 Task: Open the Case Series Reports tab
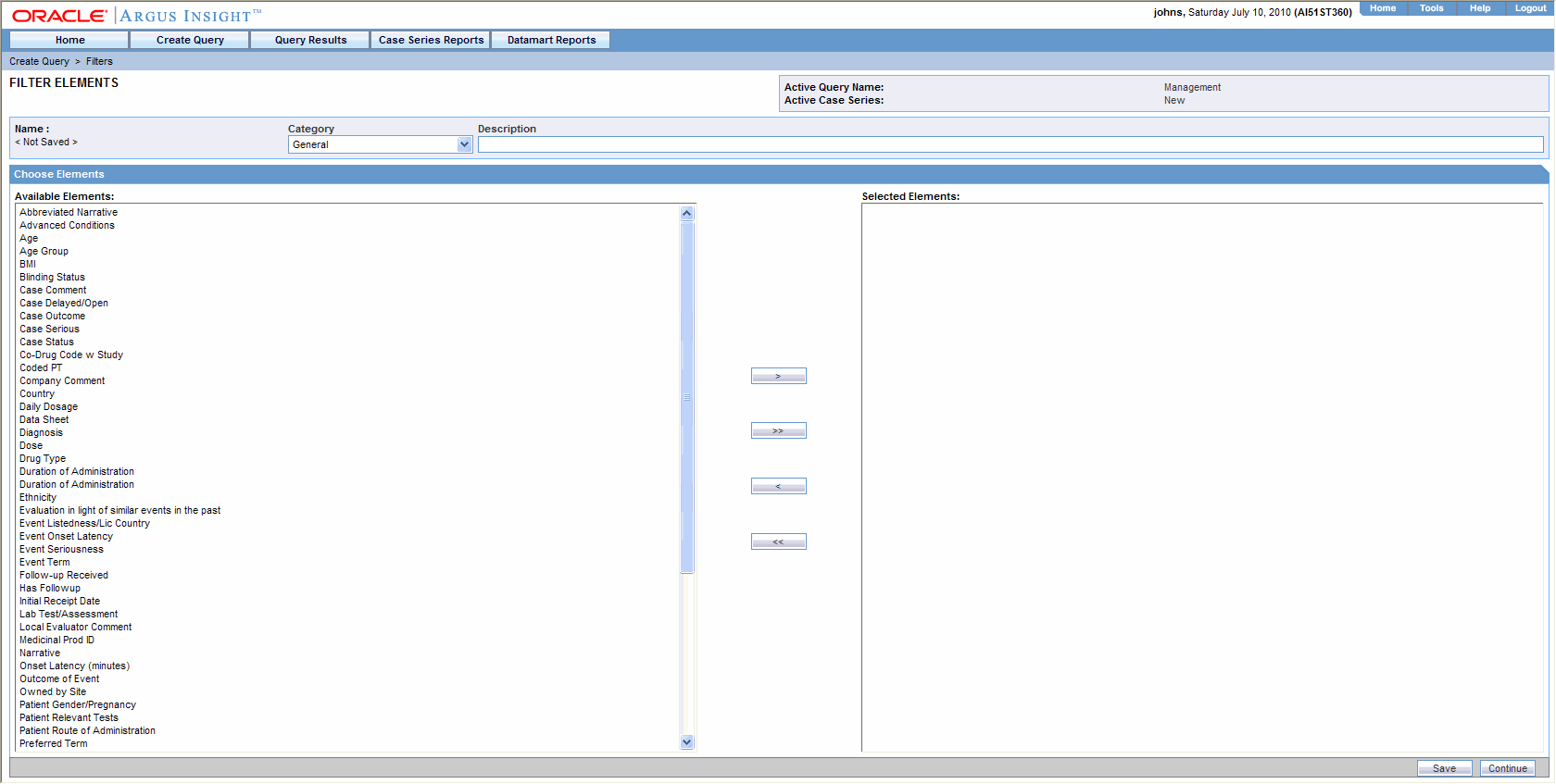point(431,40)
